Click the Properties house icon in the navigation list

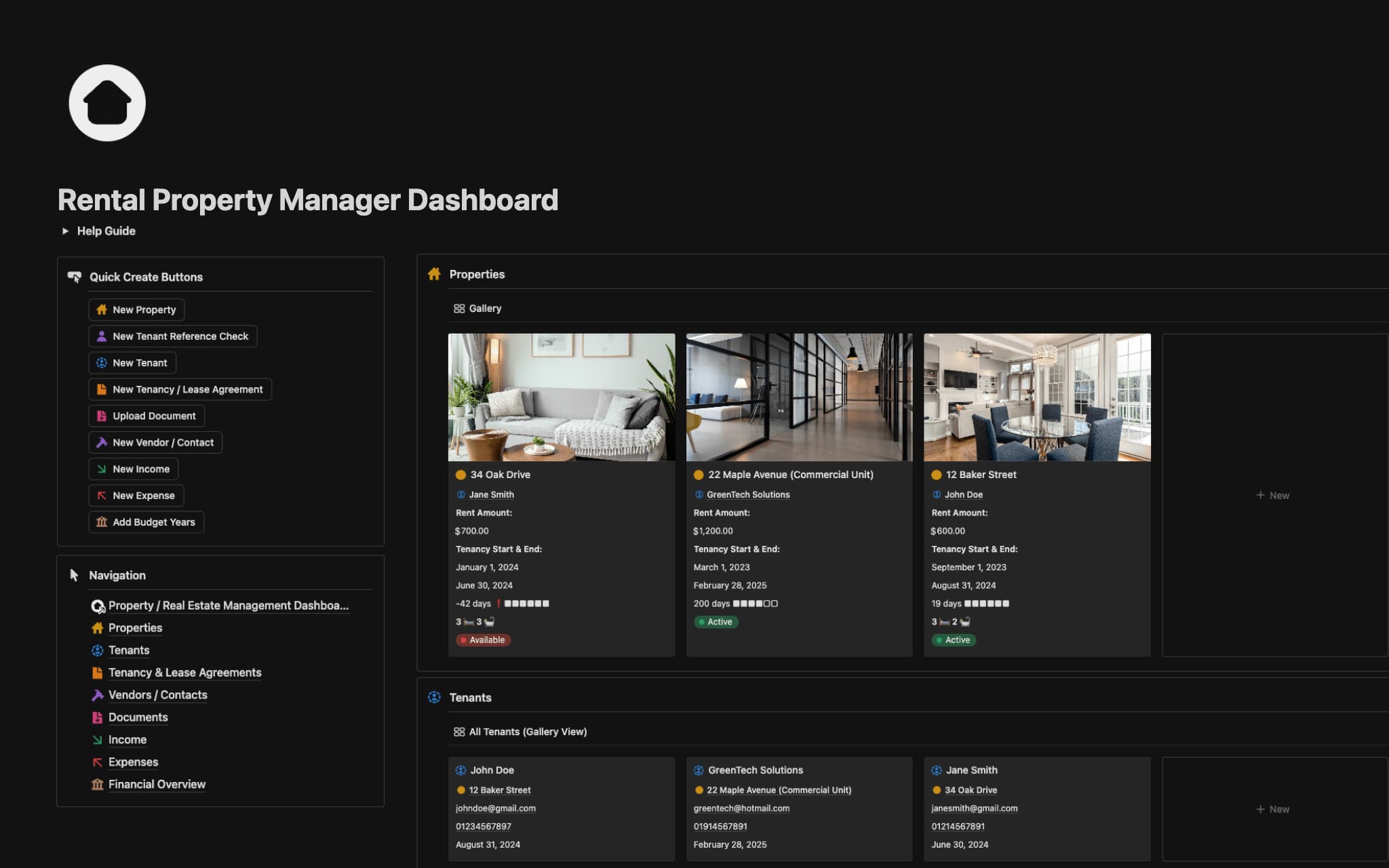[x=97, y=628]
